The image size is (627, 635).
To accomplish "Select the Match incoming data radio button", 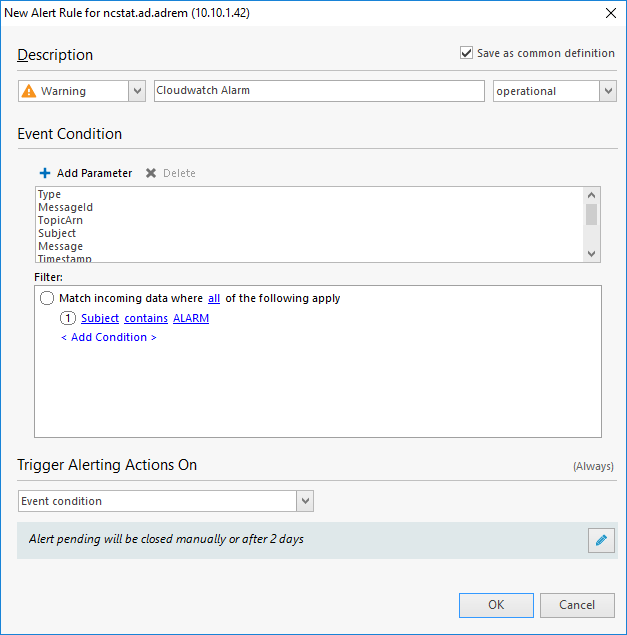I will [47, 298].
